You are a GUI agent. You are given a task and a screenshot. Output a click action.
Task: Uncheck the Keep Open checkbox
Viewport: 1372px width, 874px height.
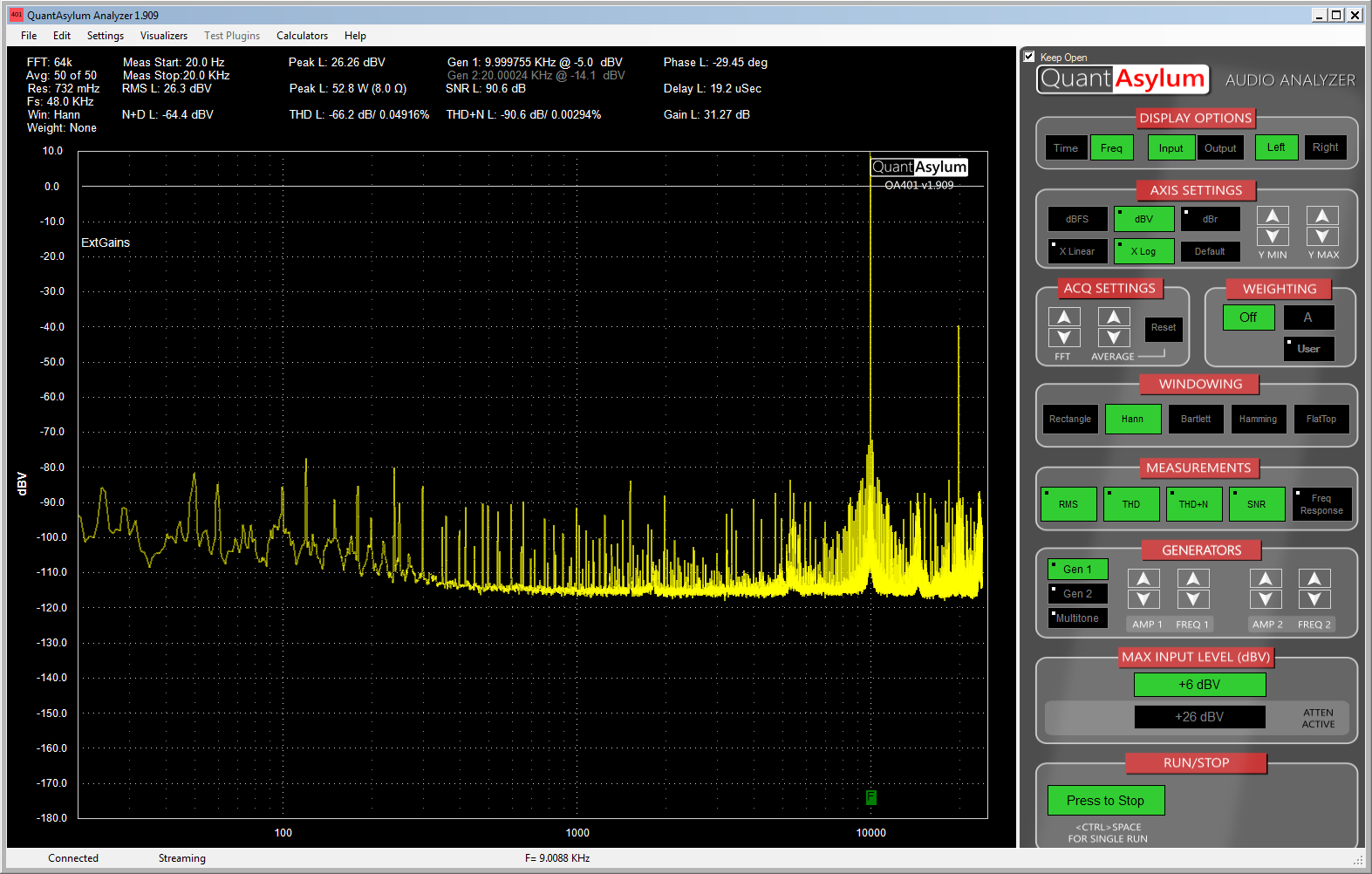point(1029,57)
